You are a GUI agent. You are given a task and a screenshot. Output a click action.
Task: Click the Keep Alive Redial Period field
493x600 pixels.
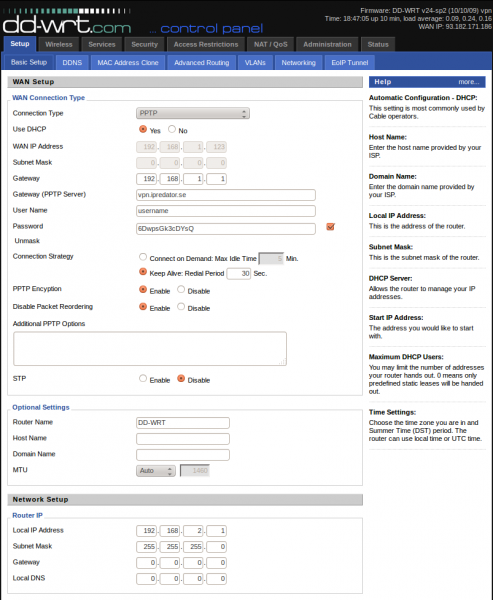click(x=239, y=274)
